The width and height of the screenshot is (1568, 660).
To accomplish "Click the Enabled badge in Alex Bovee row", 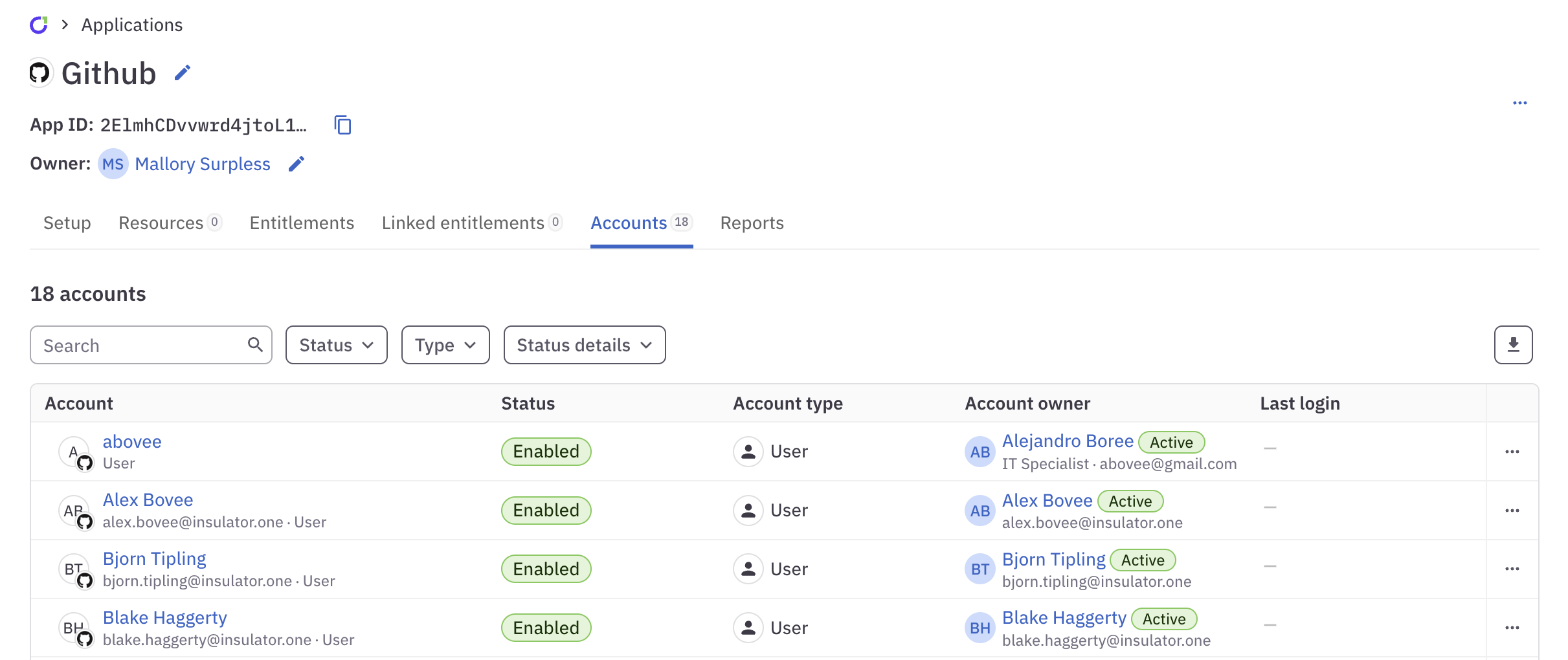I will 546,511.
